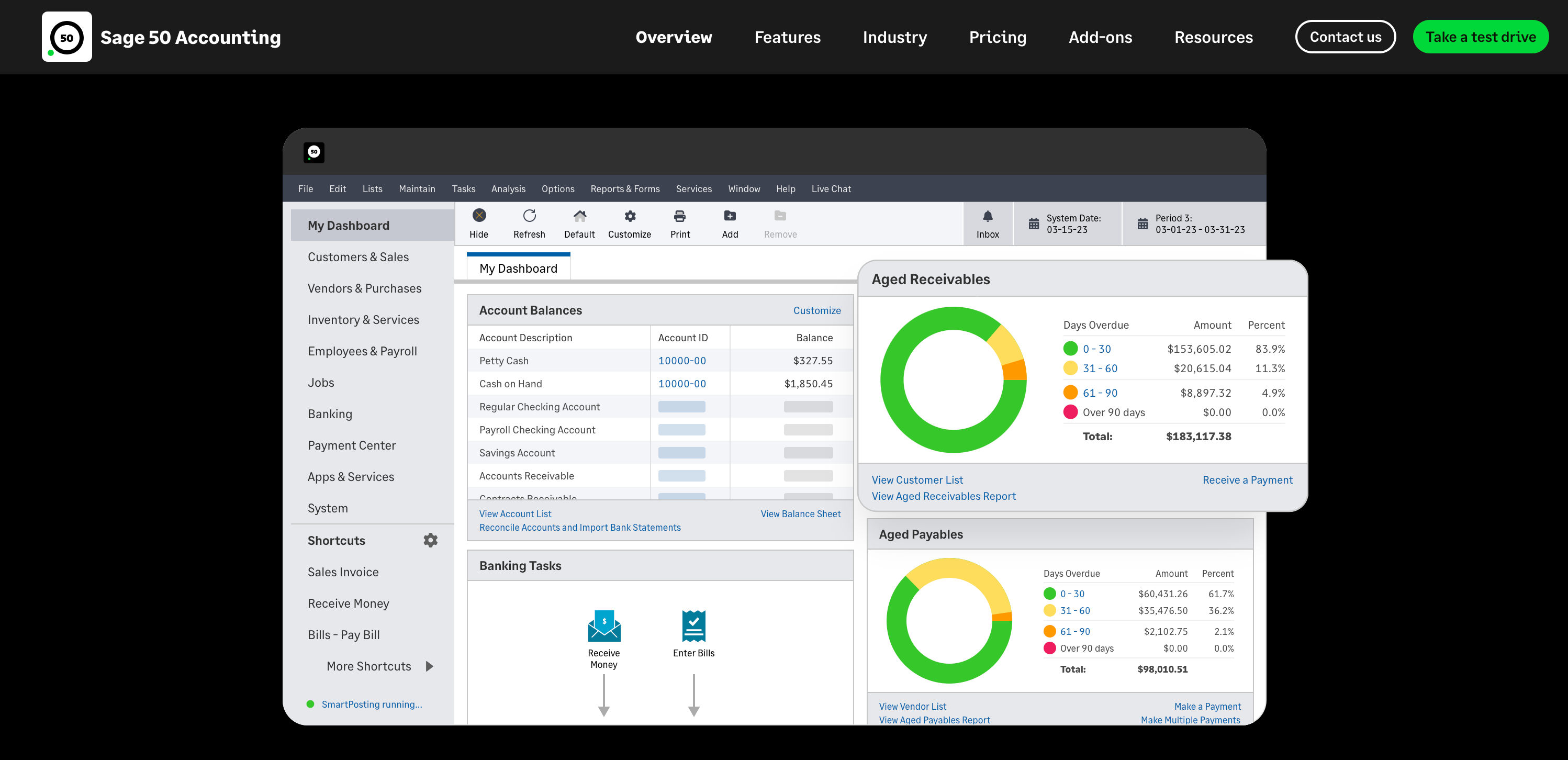Click the Period 3 calendar icon
Image resolution: width=1568 pixels, height=760 pixels.
point(1143,223)
